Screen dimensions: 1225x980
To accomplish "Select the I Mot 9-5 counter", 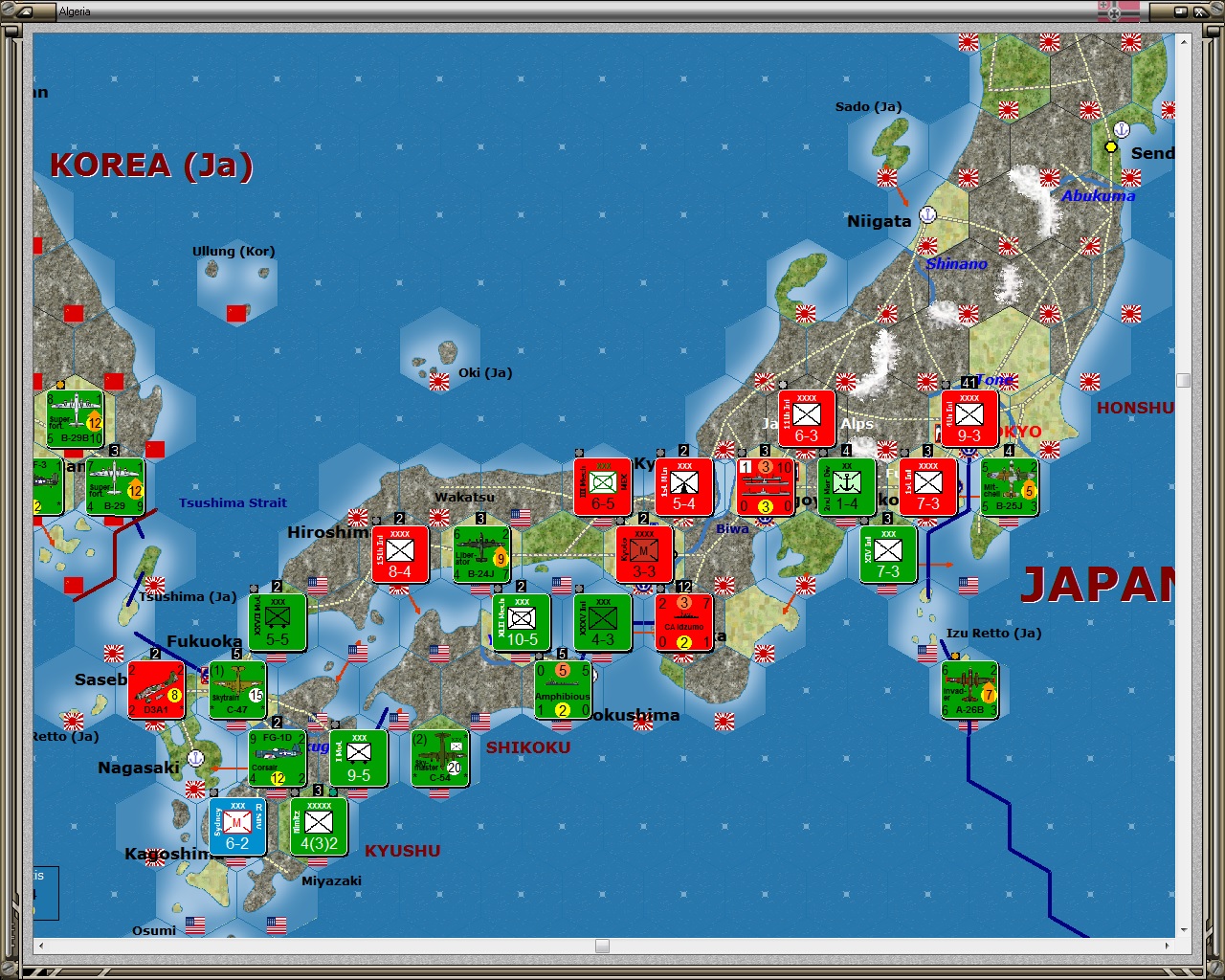I will 359,758.
